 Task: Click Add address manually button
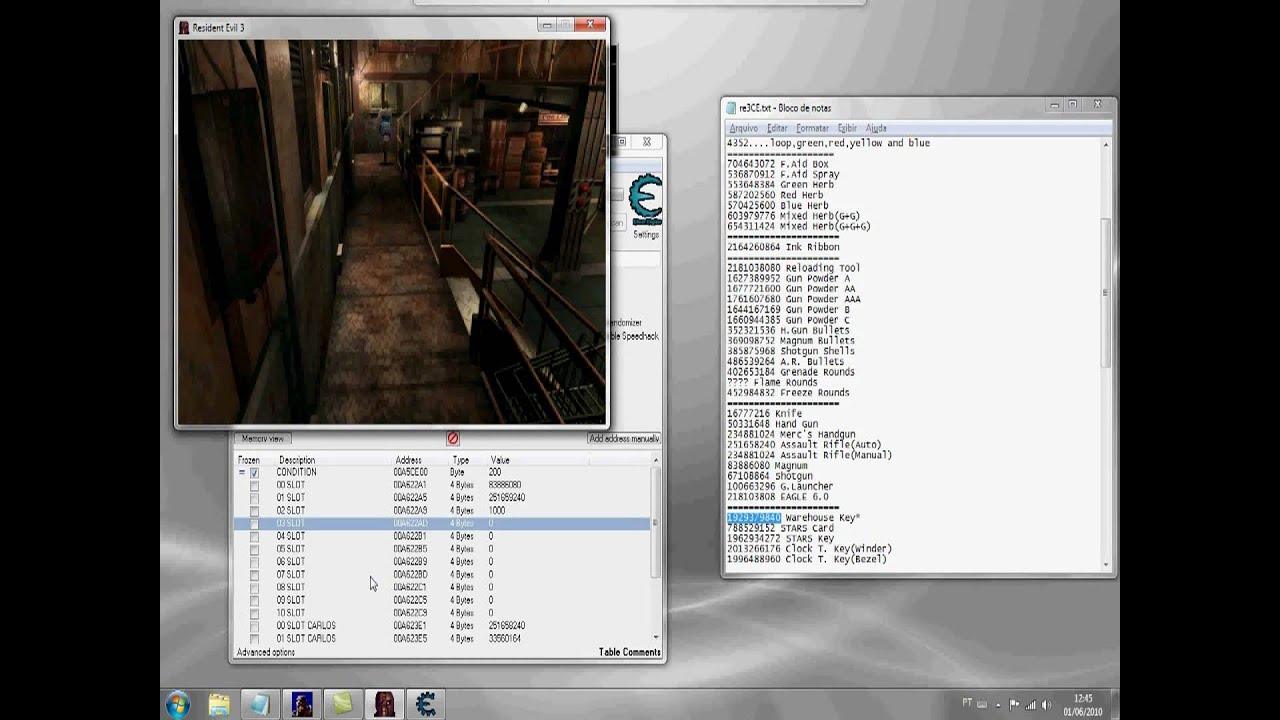pos(624,438)
